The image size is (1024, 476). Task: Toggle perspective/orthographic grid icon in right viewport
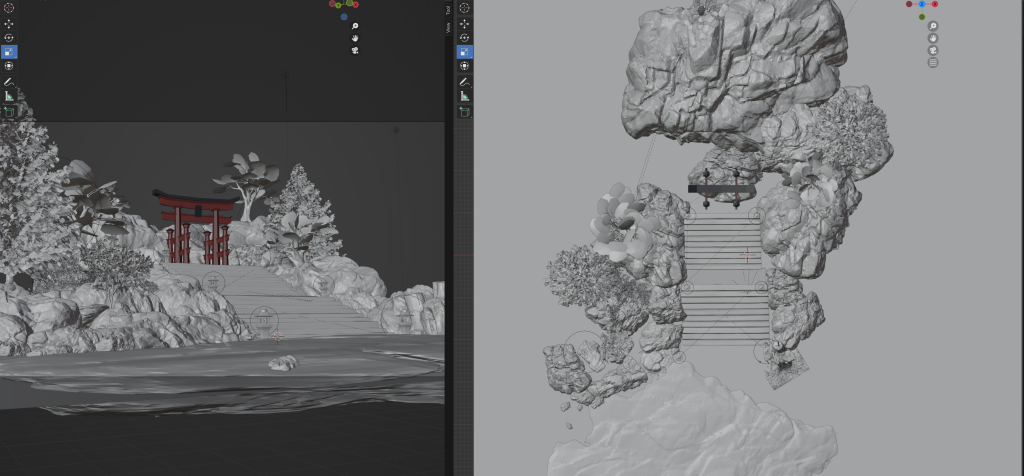click(933, 63)
